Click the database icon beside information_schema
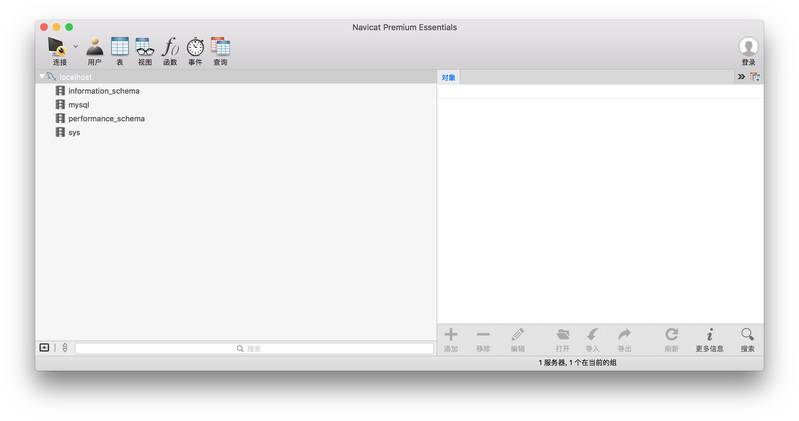The image size is (799, 421). coord(60,90)
